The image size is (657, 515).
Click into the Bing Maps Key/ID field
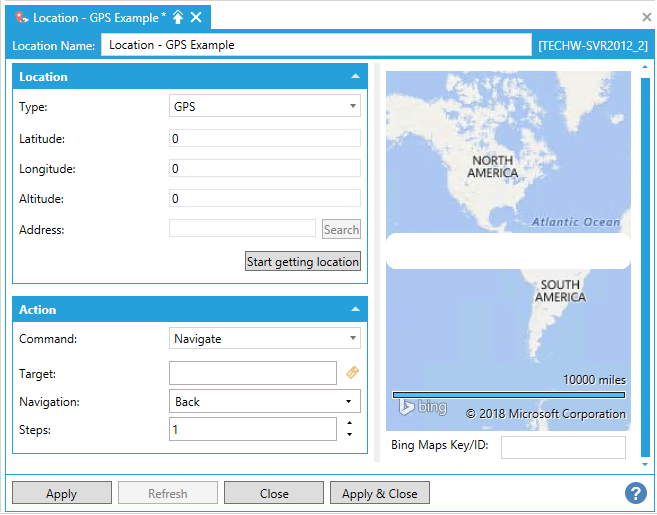563,447
